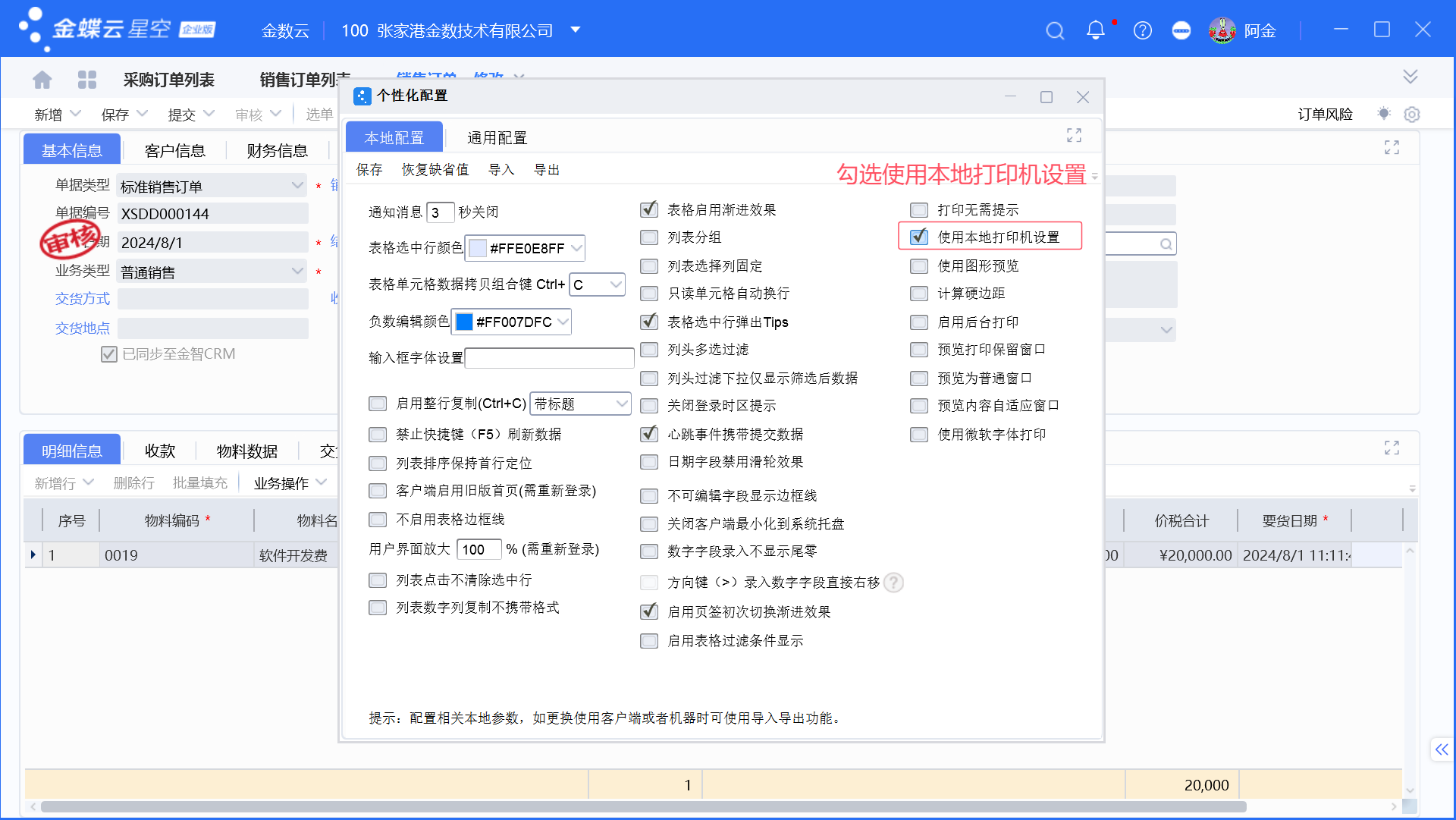Expand the 基本信息 panel to fullscreen
The width and height of the screenshot is (1456, 820).
pyautogui.click(x=1392, y=147)
